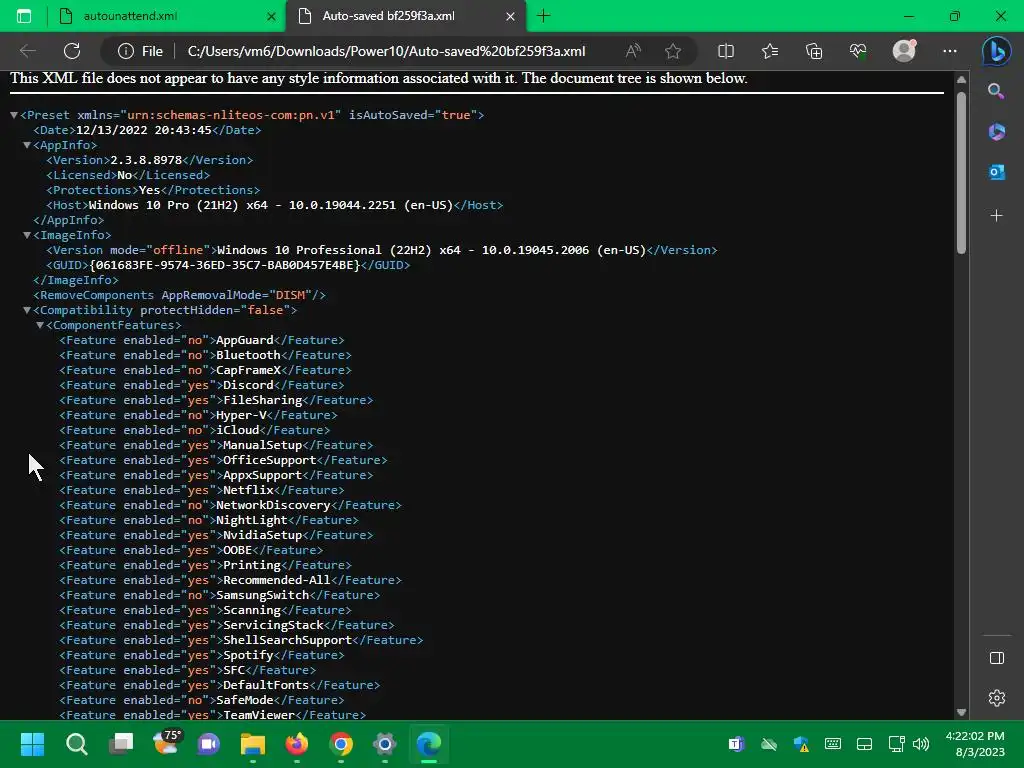1024x768 pixels.
Task: Open the user profile avatar
Action: [904, 51]
